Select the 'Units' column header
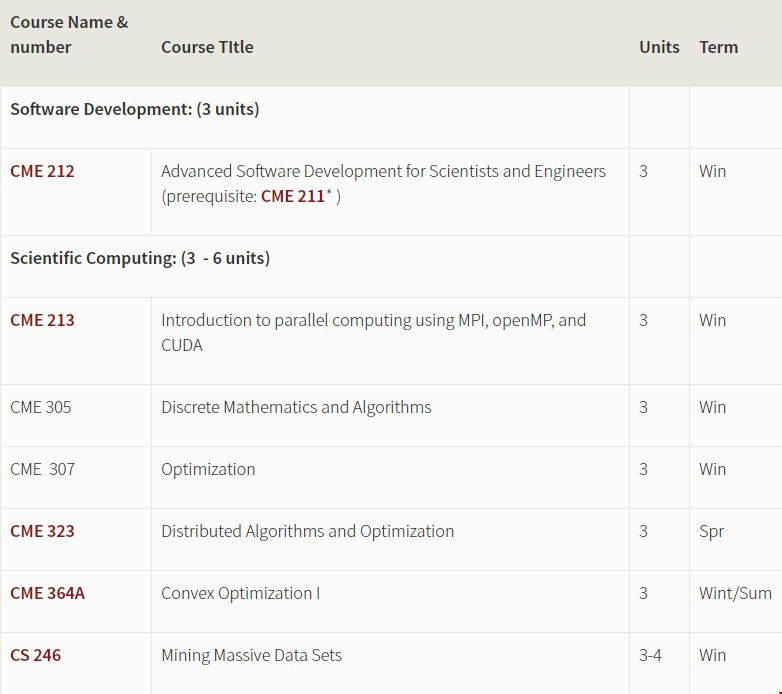Image resolution: width=782 pixels, height=694 pixels. 659,47
